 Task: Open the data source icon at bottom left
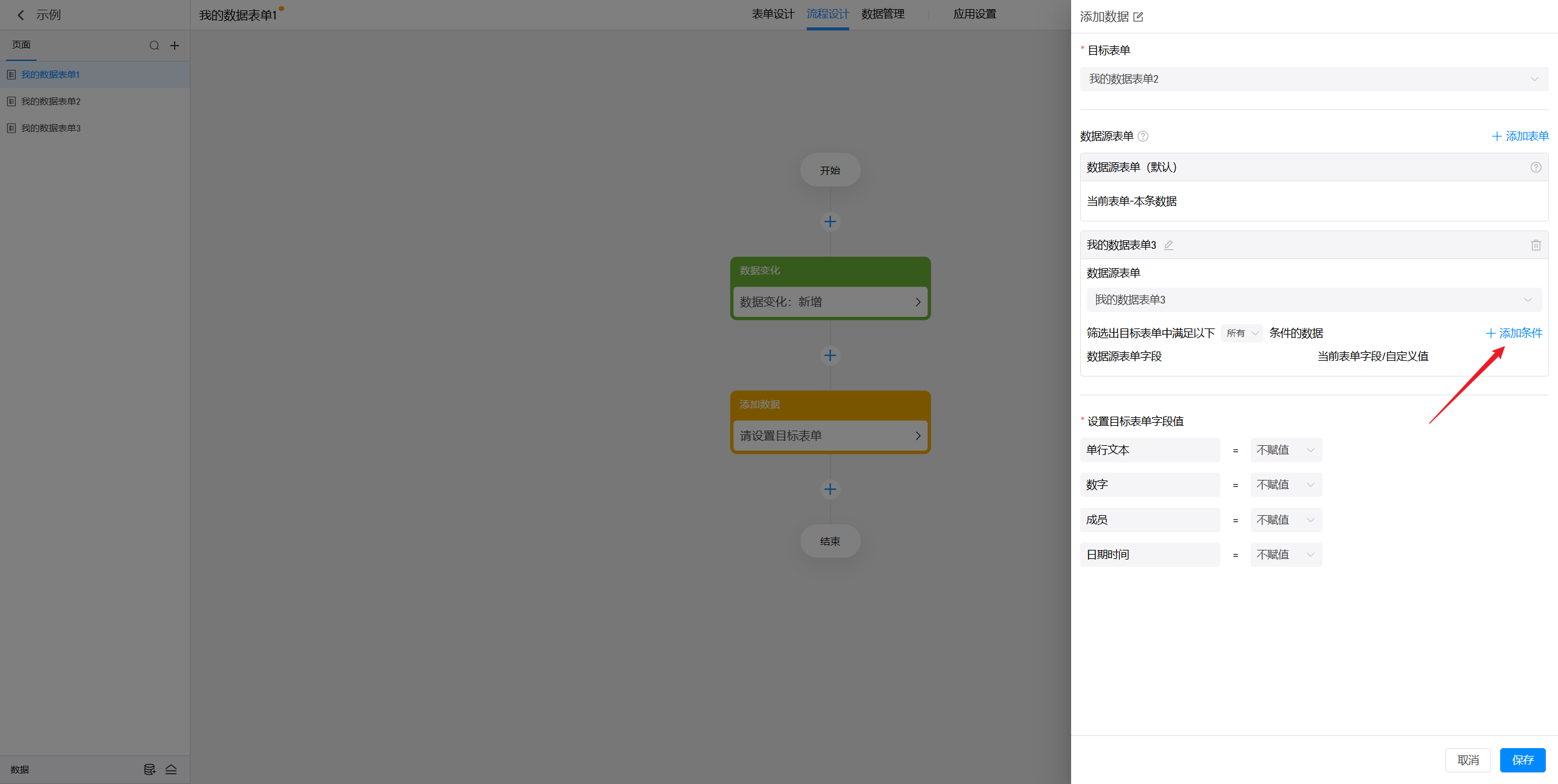tap(149, 769)
